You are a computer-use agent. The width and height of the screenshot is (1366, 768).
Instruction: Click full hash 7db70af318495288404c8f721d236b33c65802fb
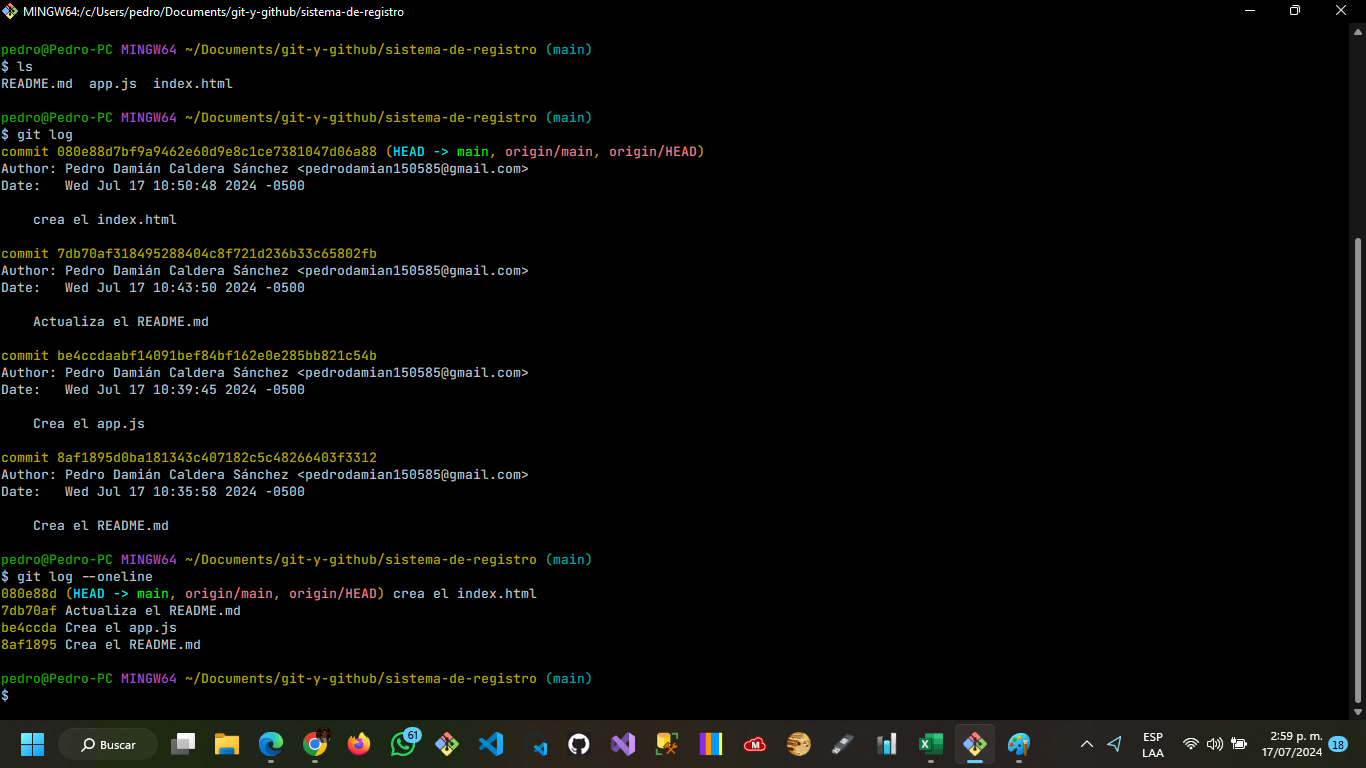pos(217,254)
